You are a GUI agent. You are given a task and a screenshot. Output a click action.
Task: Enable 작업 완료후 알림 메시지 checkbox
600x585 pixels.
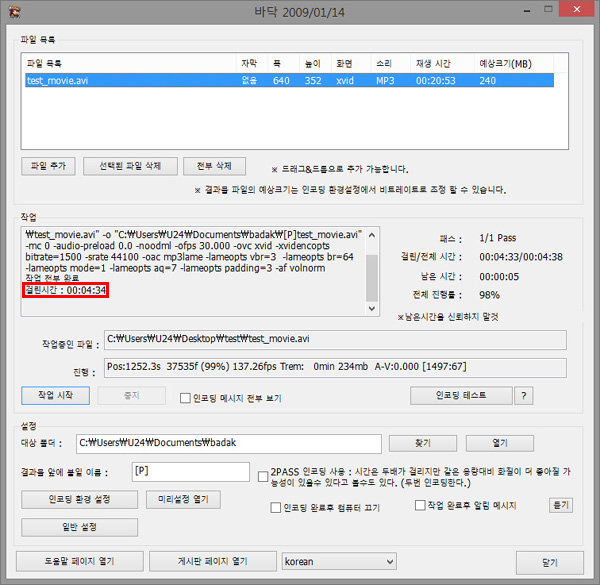(x=420, y=506)
